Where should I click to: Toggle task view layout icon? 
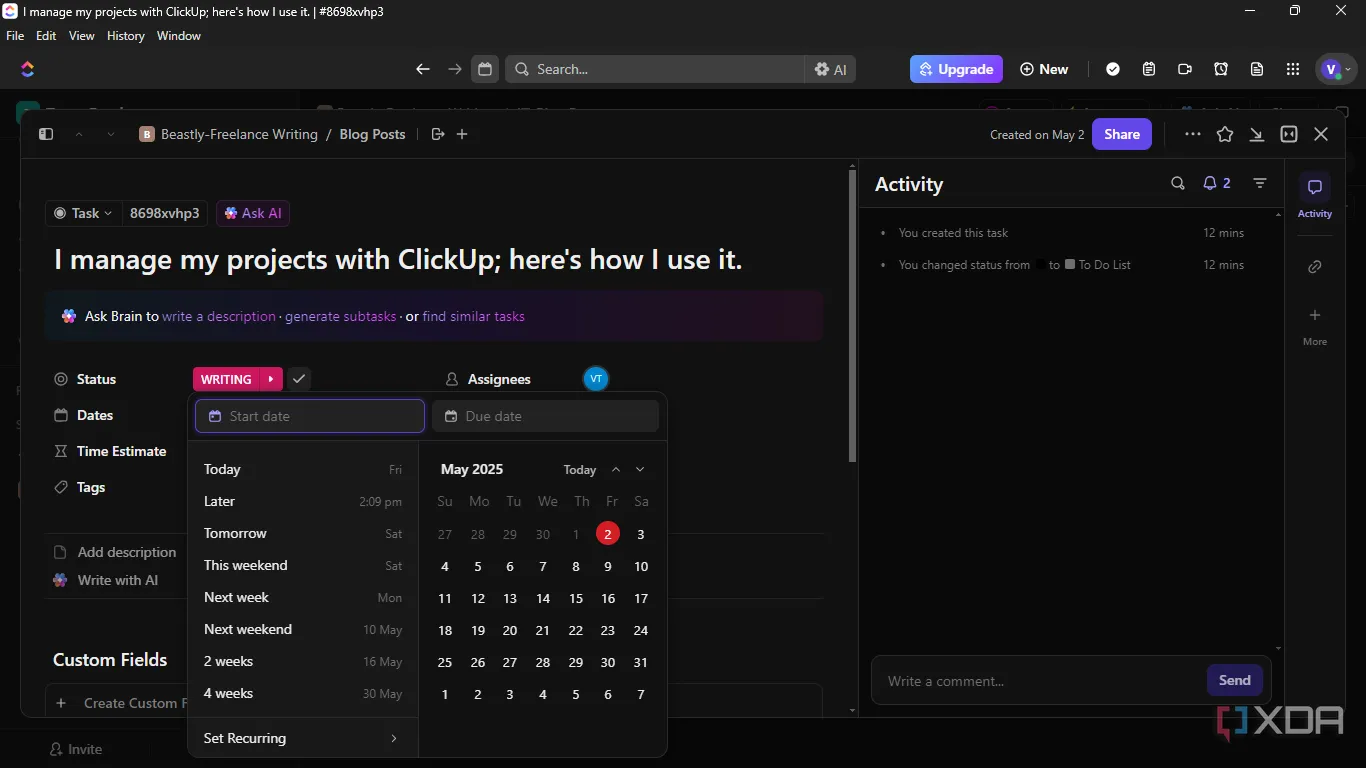pos(1289,134)
